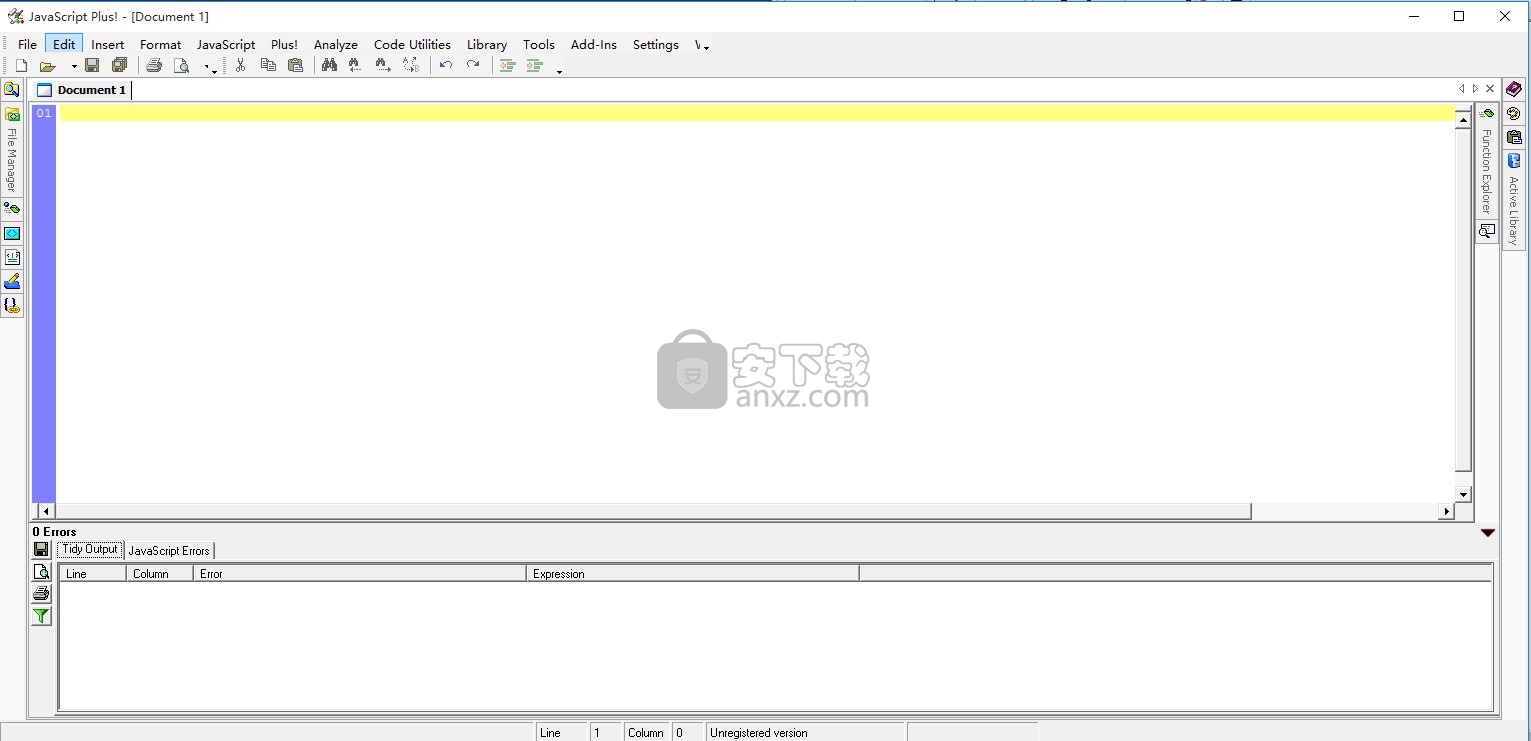Click the cyan code-brackets sidebar icon
This screenshot has width=1531, height=741.
click(x=12, y=233)
